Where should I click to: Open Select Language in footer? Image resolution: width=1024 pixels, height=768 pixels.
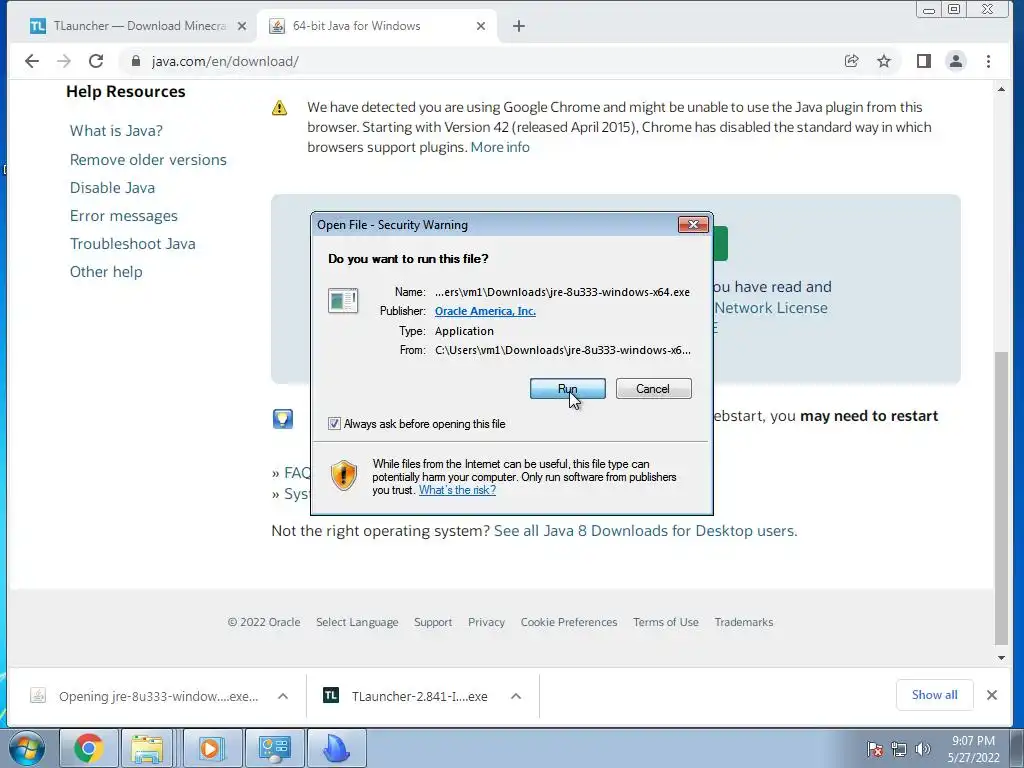(357, 622)
